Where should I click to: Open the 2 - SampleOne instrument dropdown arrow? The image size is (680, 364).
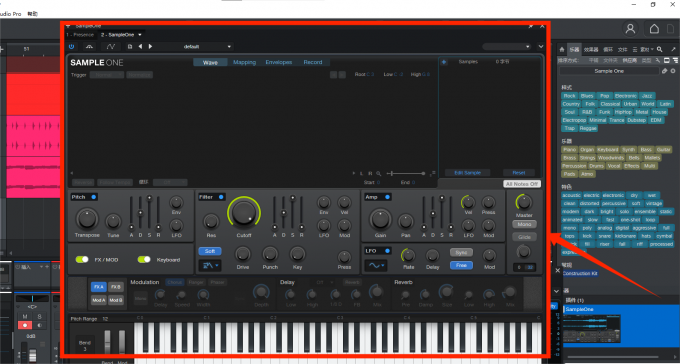pos(140,35)
